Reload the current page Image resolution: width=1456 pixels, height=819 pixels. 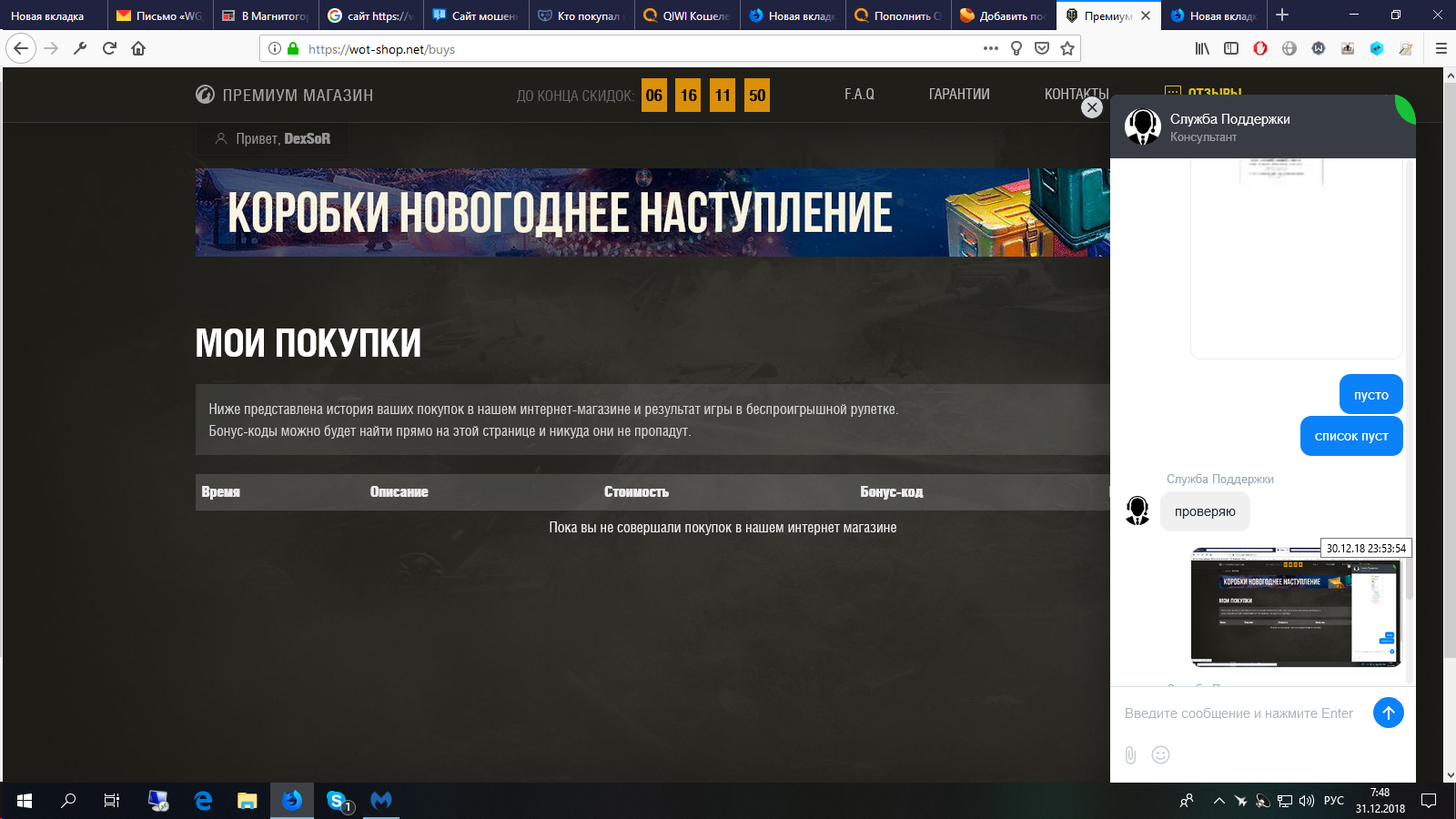tap(109, 48)
